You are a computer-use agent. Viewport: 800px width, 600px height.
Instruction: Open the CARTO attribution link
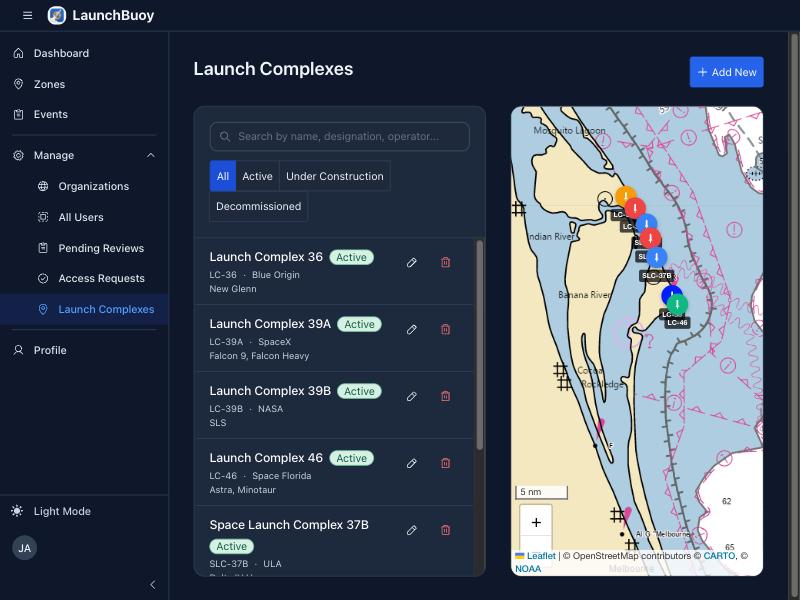click(x=719, y=556)
